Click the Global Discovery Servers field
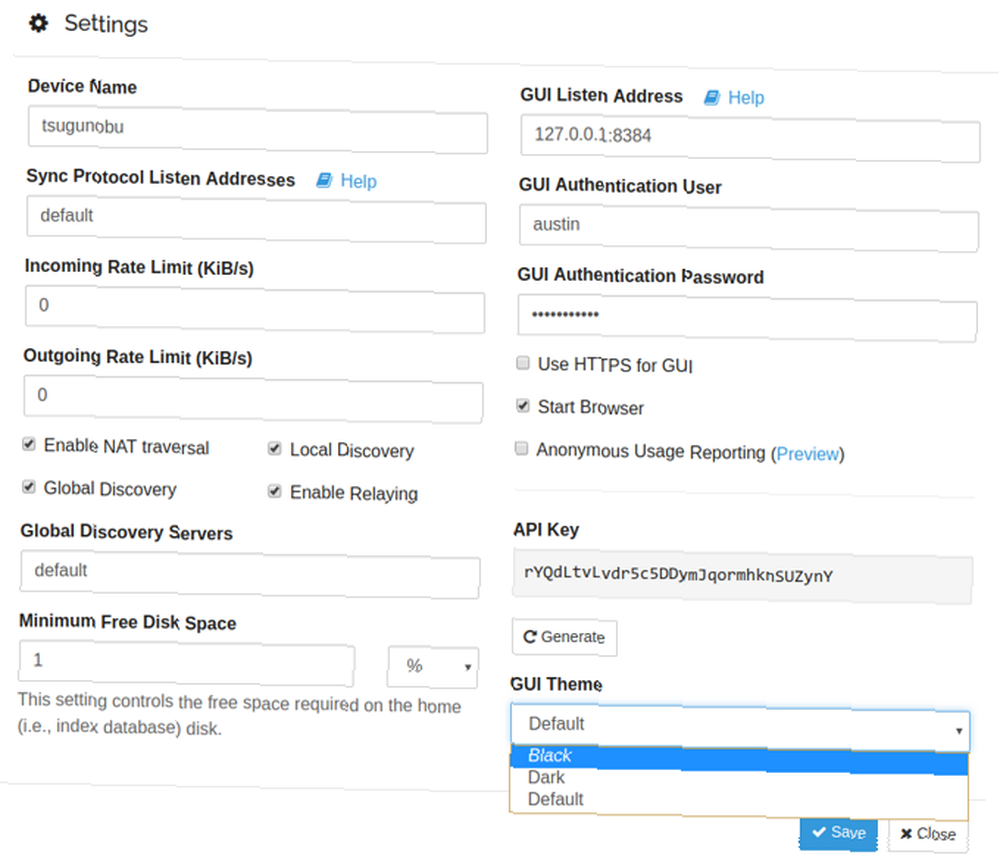Viewport: 1000px width, 858px height. (x=250, y=575)
